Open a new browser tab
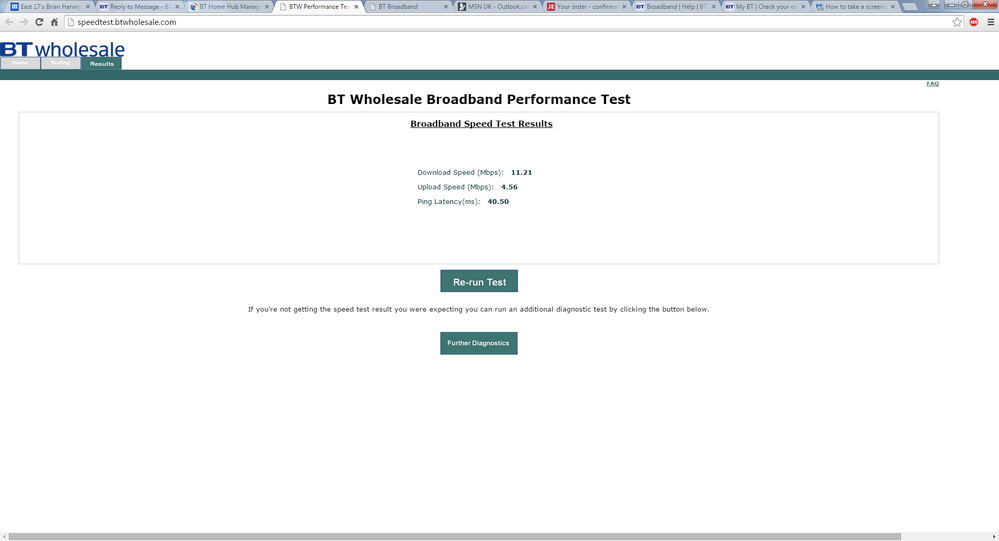This screenshot has height=541, width=999. click(910, 7)
